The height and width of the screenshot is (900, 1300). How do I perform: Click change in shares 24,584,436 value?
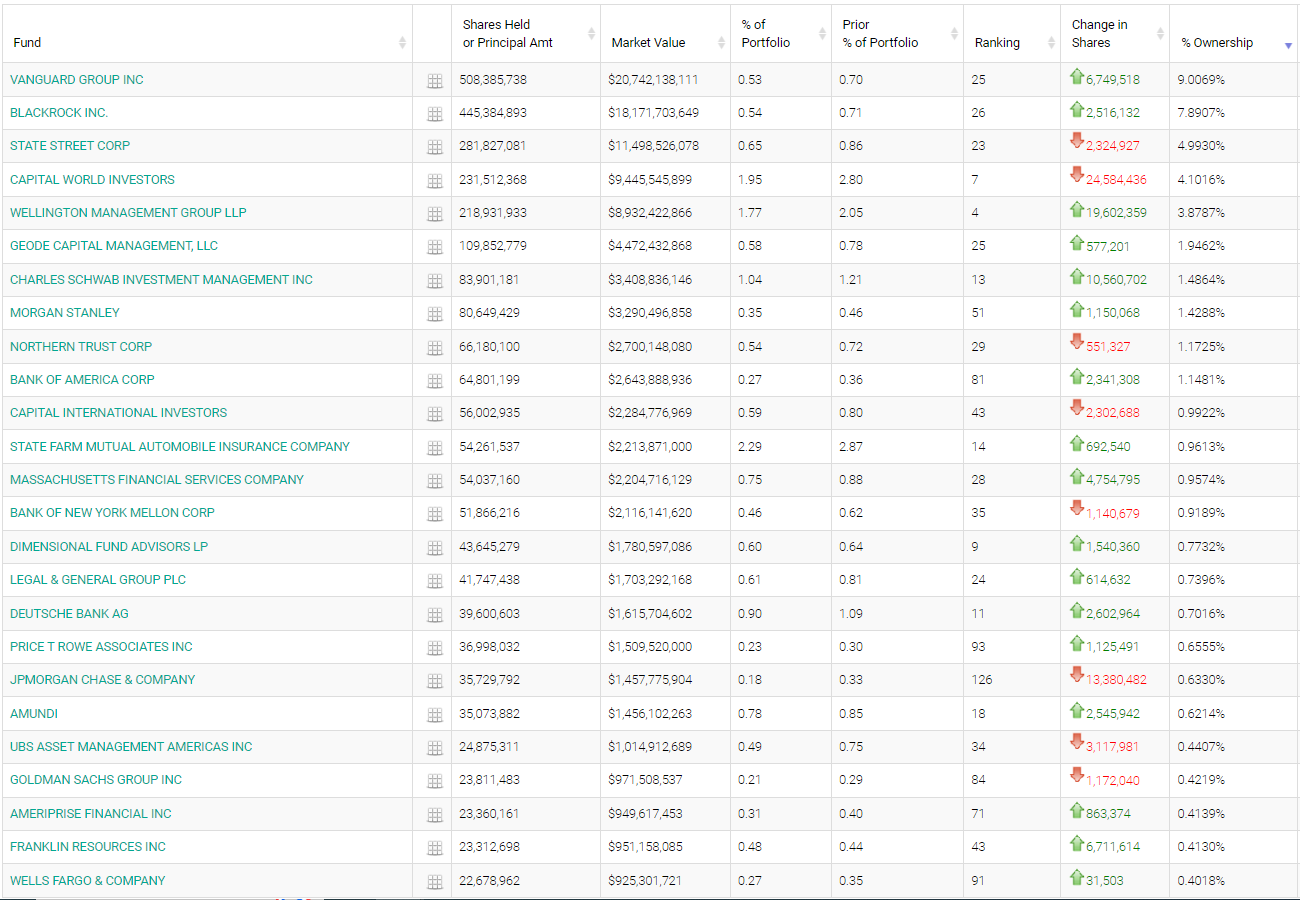[x=1118, y=180]
